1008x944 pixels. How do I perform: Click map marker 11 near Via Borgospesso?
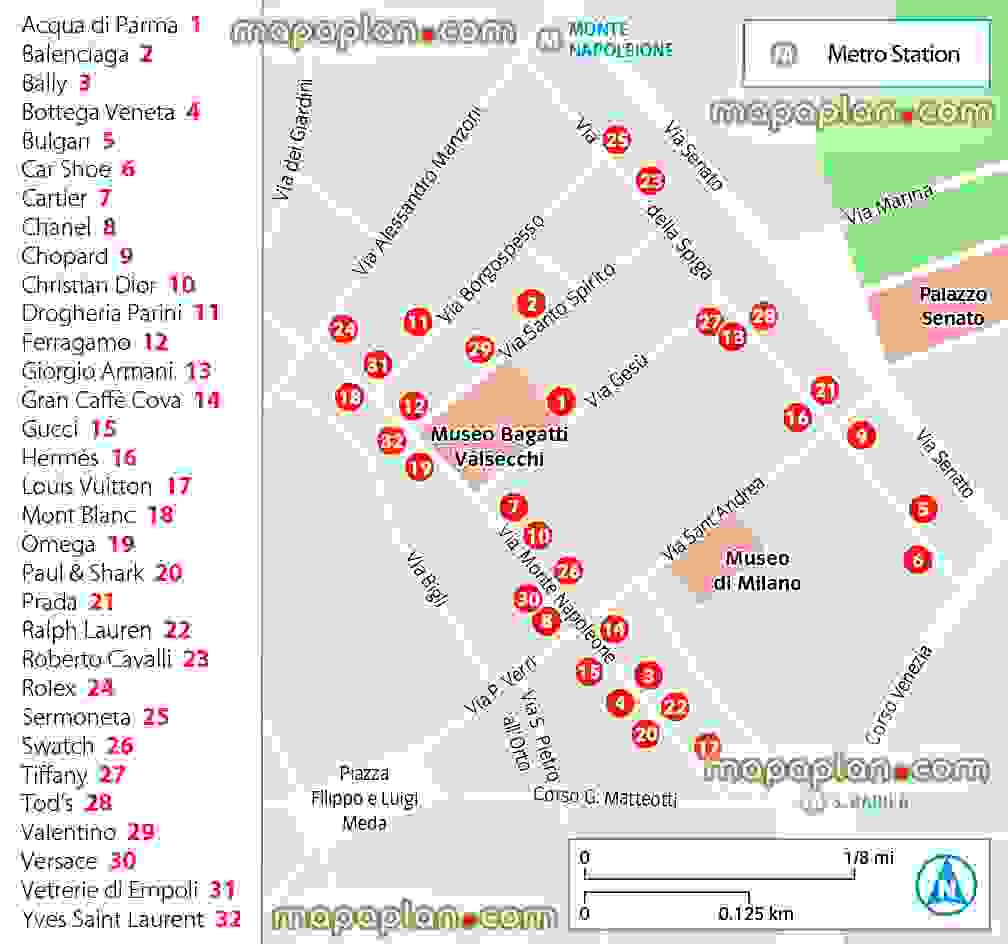tap(417, 321)
